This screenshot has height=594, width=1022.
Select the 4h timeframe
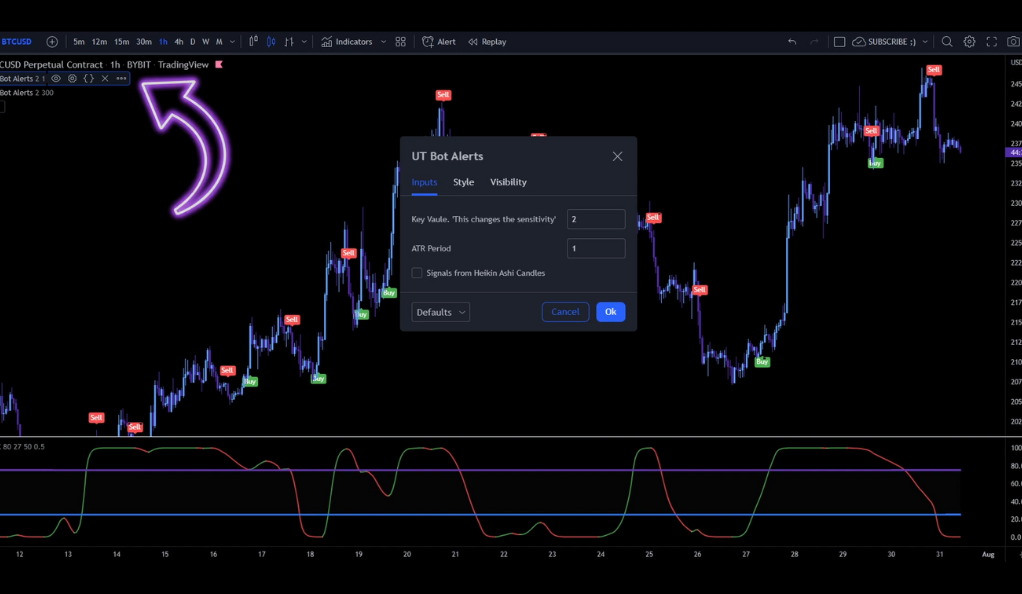click(x=179, y=42)
